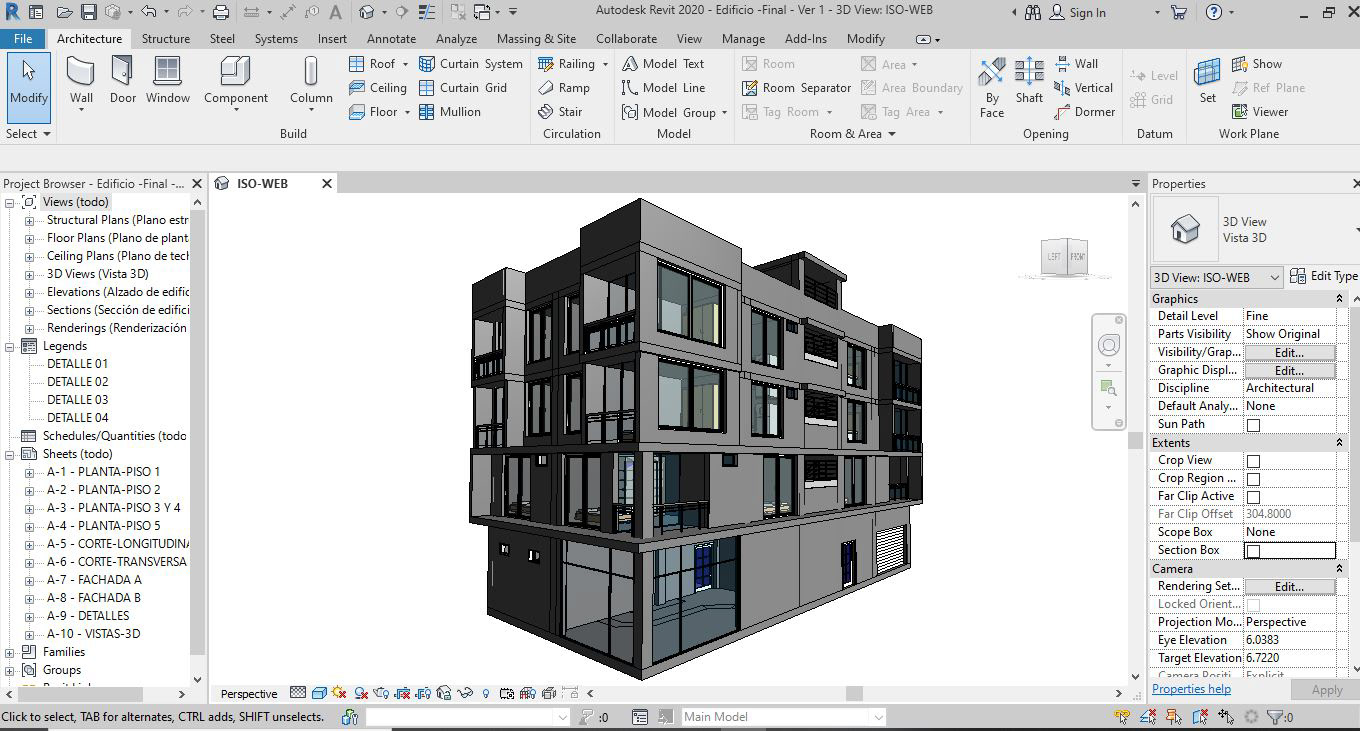Choose the Component tool
This screenshot has height=731, width=1360.
235,82
